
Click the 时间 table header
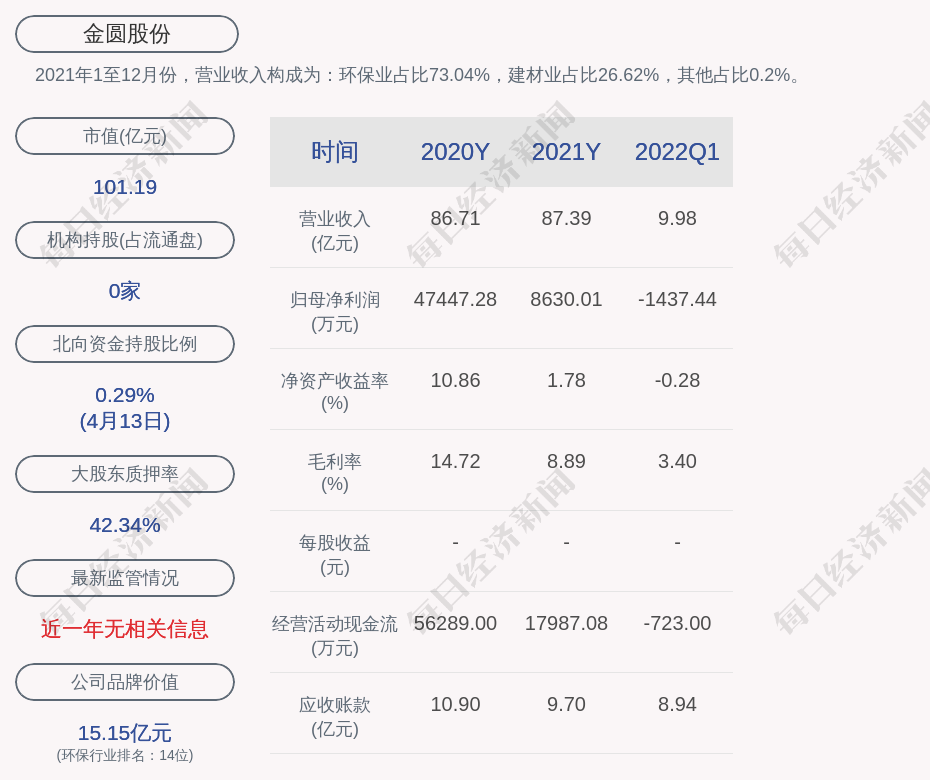(x=334, y=152)
